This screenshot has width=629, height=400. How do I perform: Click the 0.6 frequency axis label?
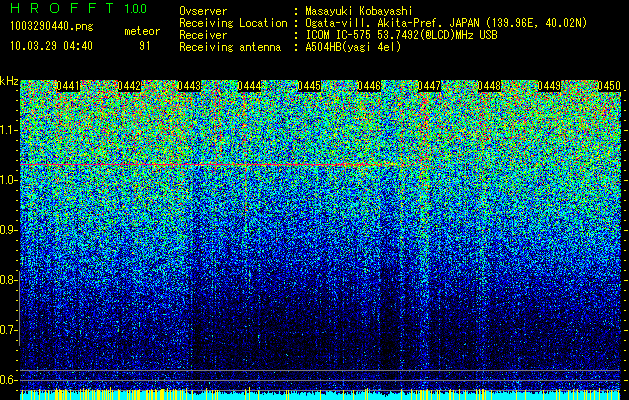pyautogui.click(x=8, y=380)
